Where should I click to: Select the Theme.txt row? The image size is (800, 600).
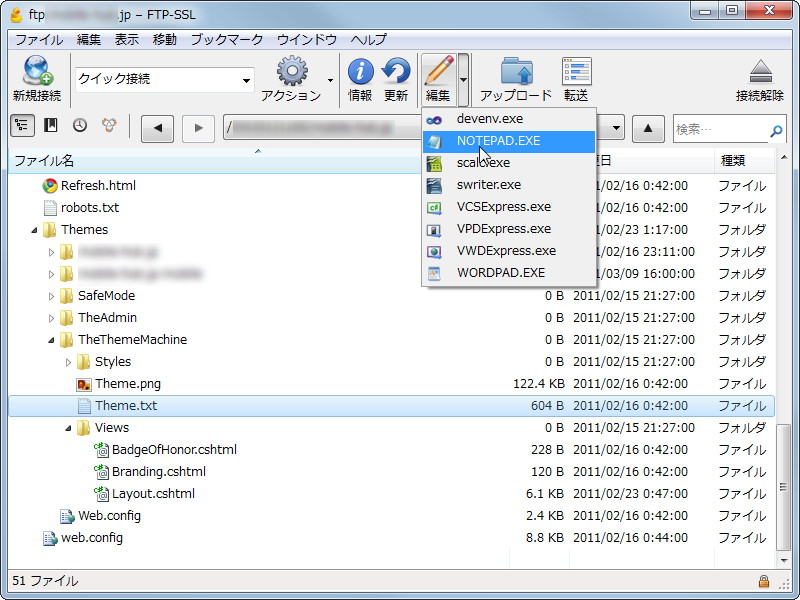[391, 406]
